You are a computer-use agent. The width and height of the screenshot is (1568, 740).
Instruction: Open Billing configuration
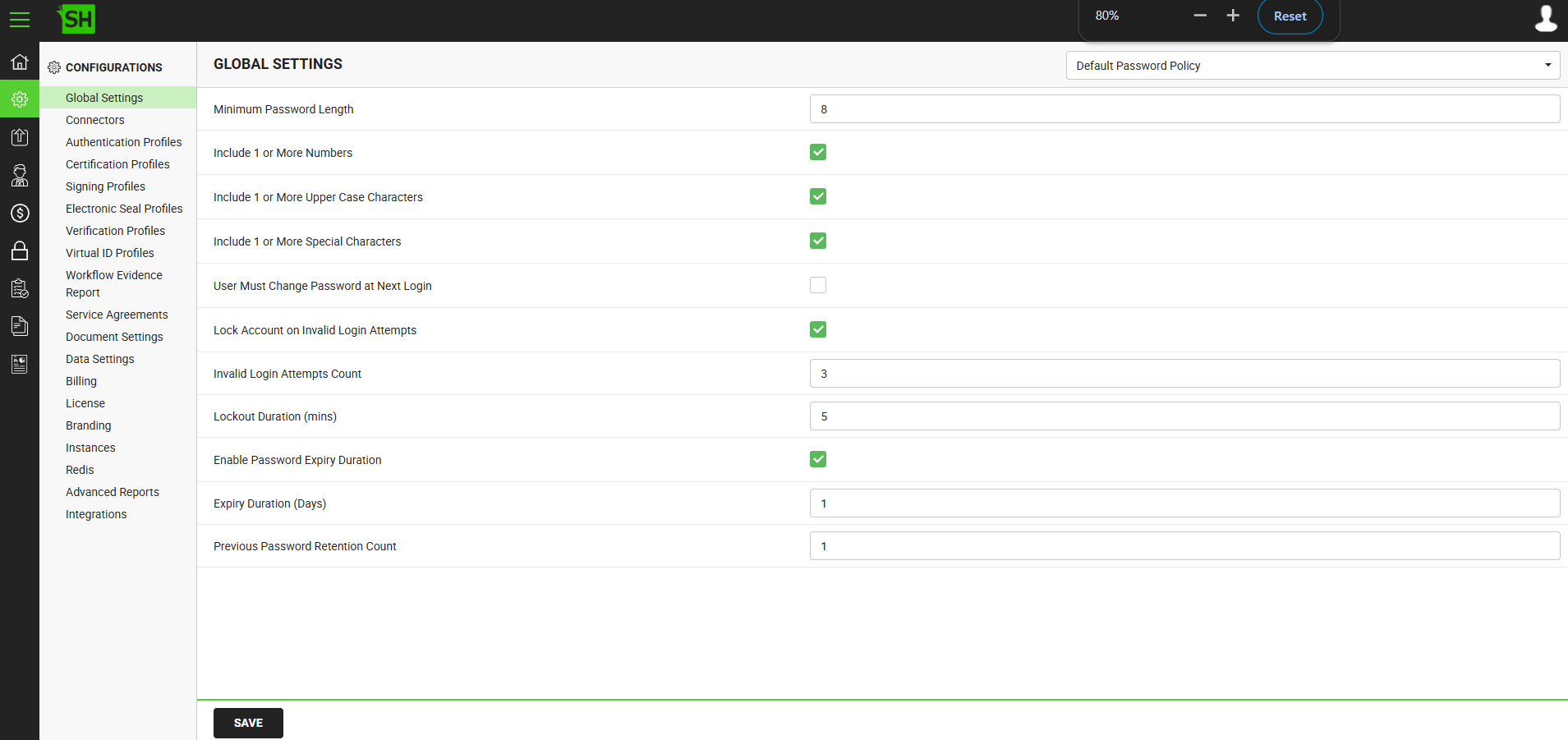pyautogui.click(x=81, y=381)
